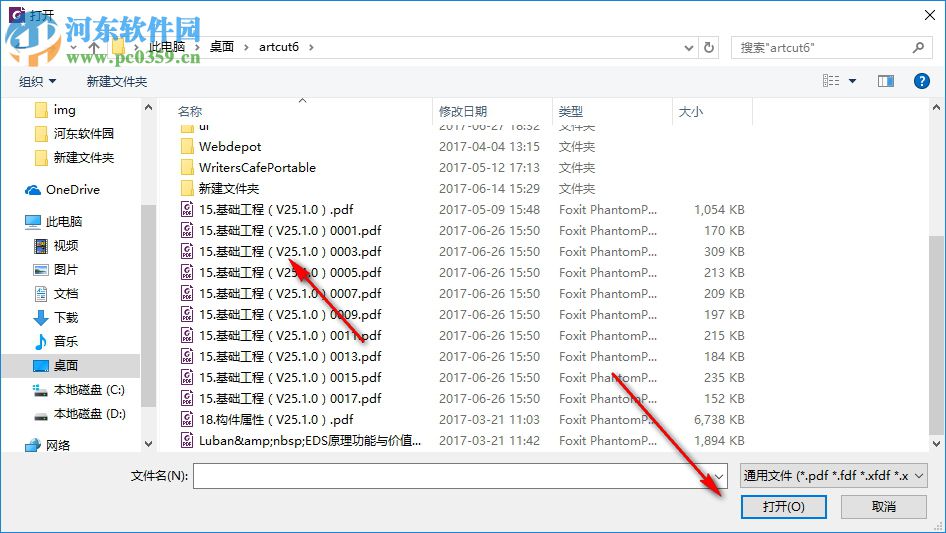The width and height of the screenshot is (946, 533).
Task: Sort by 修改日期 column header
Action: coord(463,112)
